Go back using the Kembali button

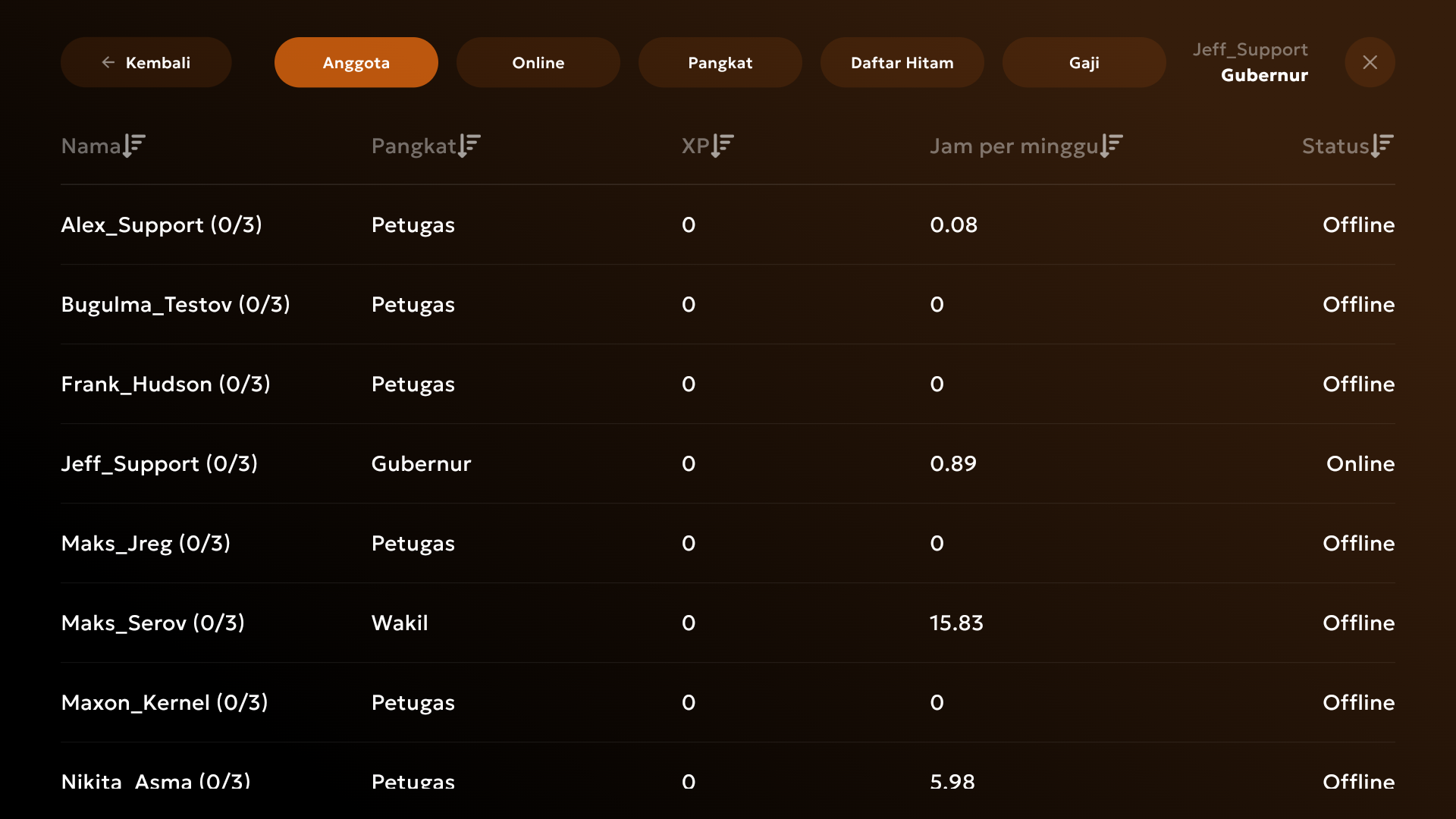click(x=146, y=62)
